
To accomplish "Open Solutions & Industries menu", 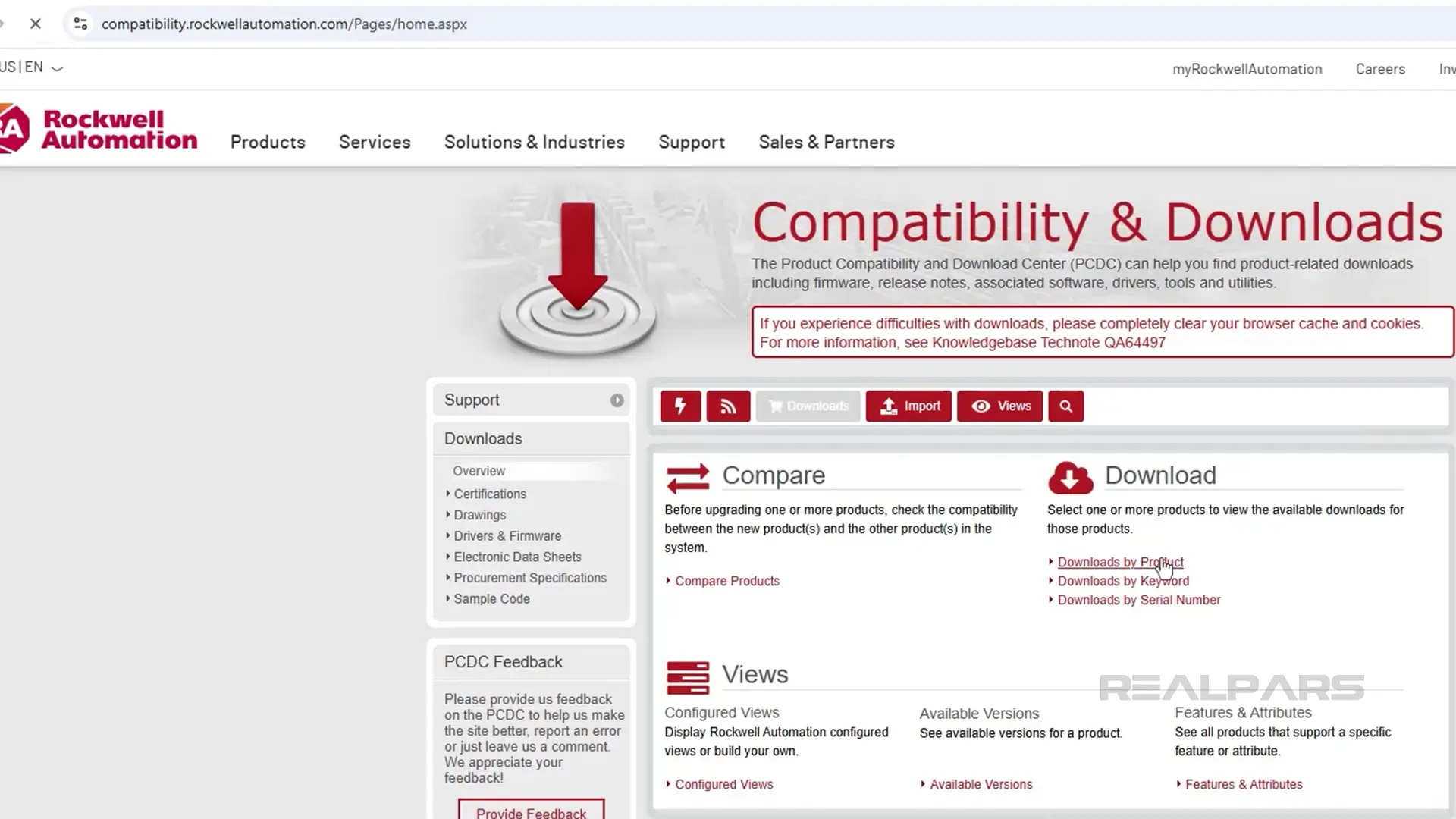I will point(535,142).
